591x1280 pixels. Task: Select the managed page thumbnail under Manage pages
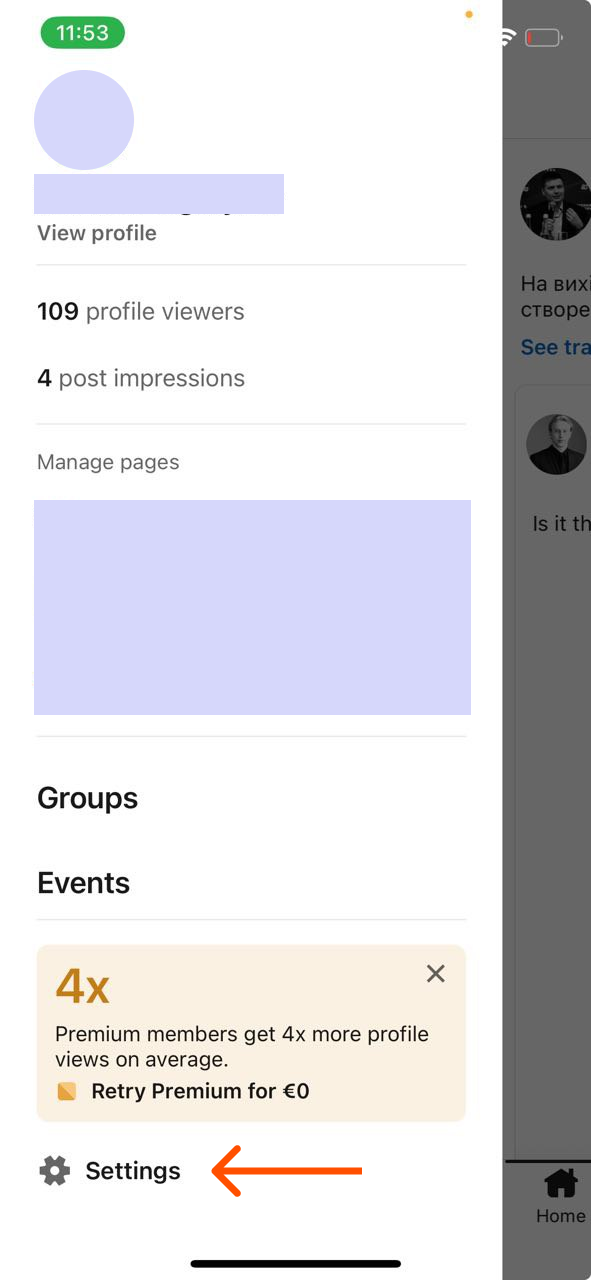(252, 607)
